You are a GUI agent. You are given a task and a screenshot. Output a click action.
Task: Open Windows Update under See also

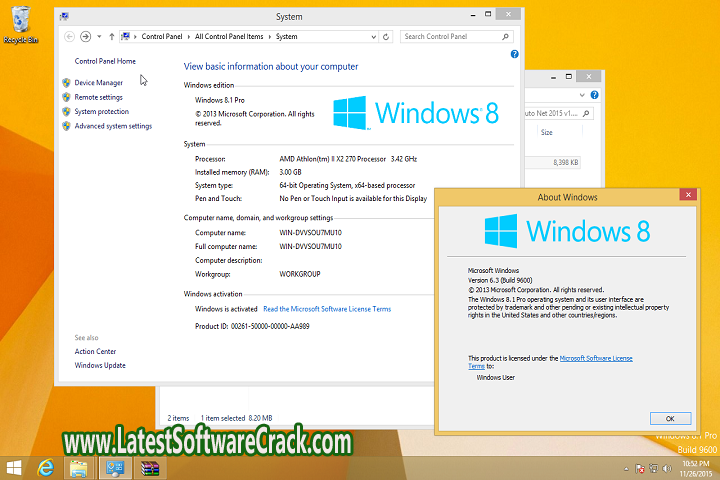pos(100,366)
